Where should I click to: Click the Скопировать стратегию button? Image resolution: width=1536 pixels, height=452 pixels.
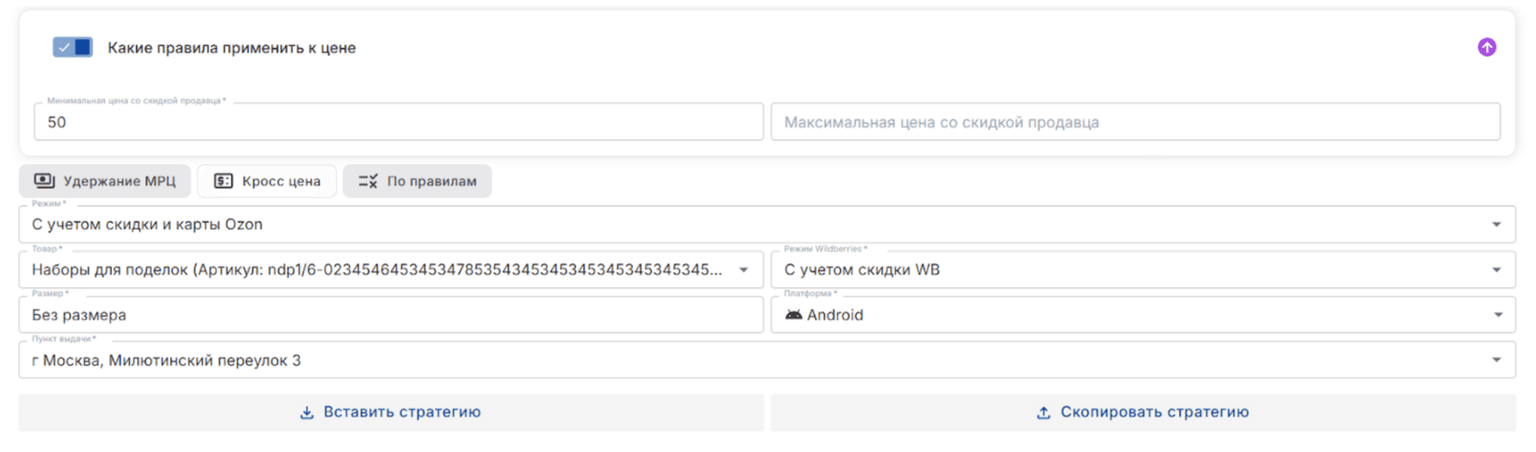coord(1143,412)
